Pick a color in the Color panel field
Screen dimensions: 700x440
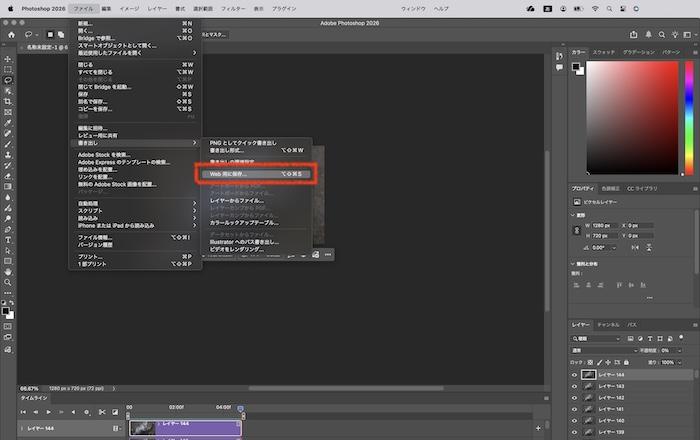pos(632,118)
